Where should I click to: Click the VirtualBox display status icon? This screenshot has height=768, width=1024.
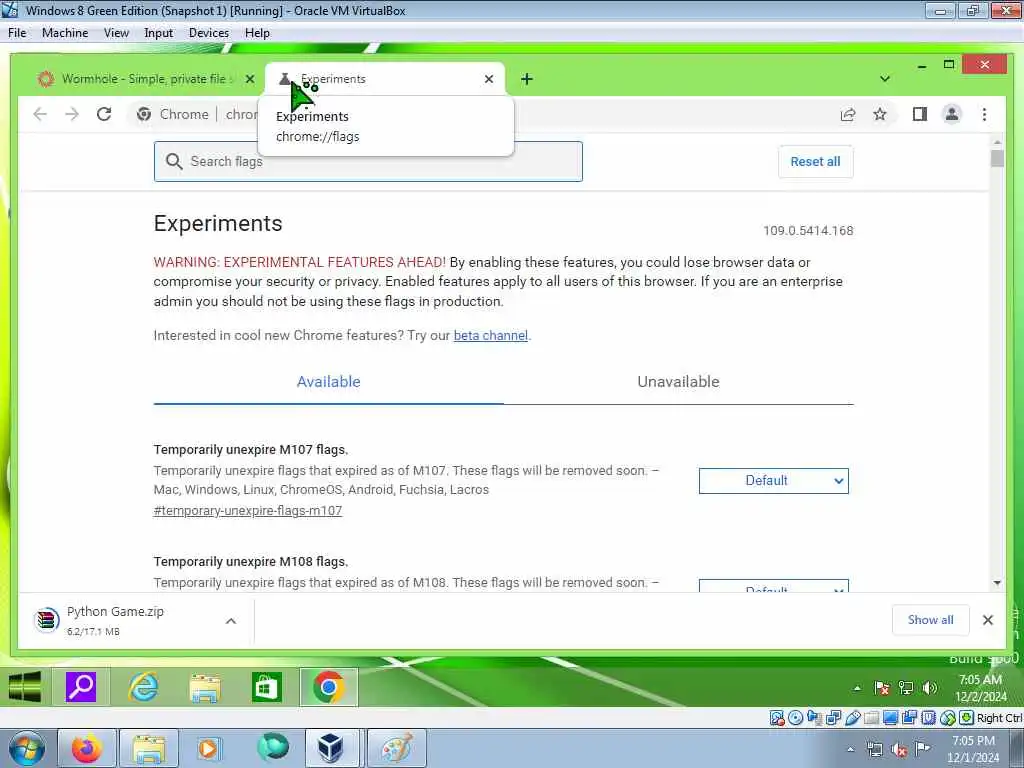coord(890,718)
